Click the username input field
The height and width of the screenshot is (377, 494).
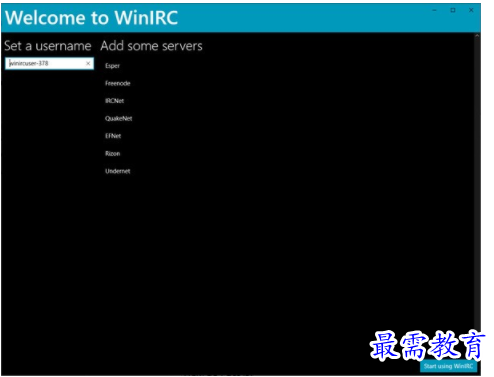pyautogui.click(x=49, y=63)
